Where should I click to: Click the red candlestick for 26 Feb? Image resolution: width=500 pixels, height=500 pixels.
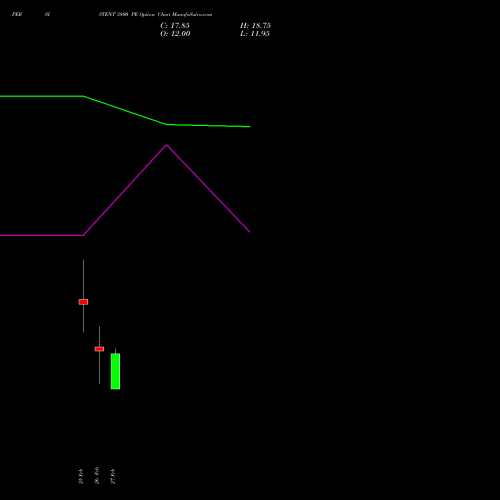tap(99, 349)
